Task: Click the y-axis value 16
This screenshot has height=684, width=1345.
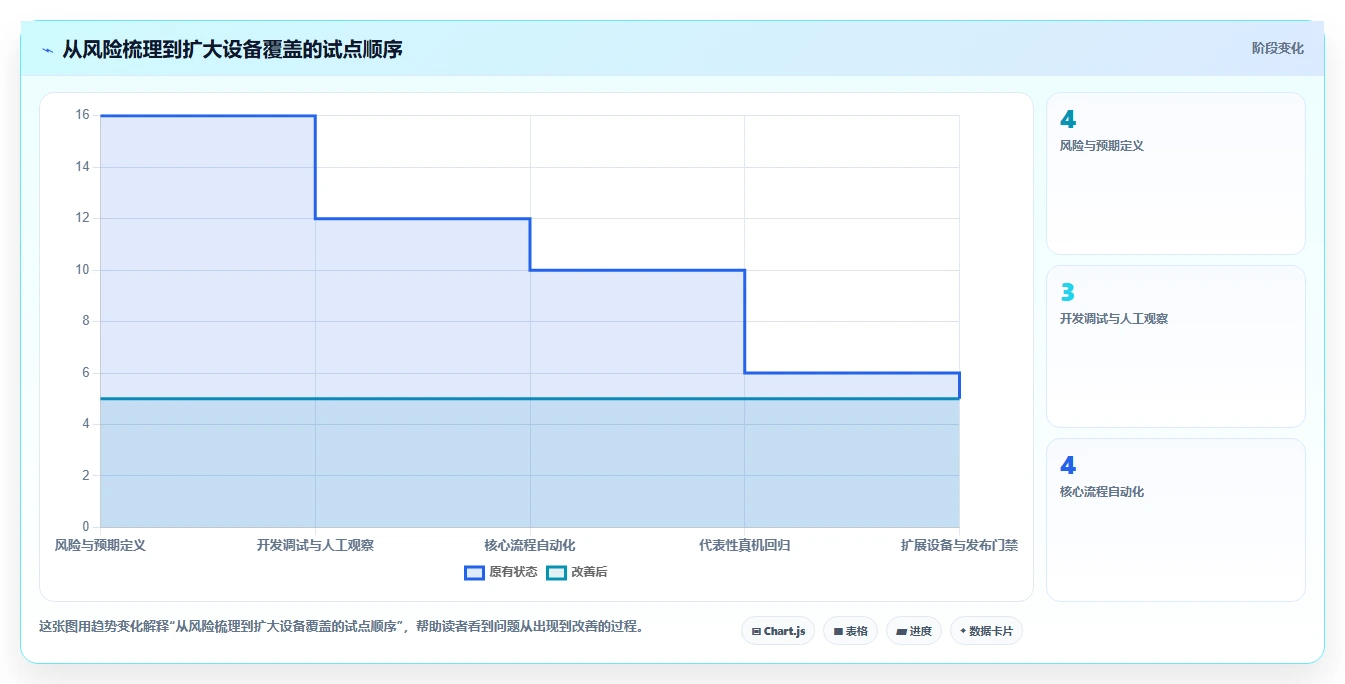Action: (x=82, y=115)
